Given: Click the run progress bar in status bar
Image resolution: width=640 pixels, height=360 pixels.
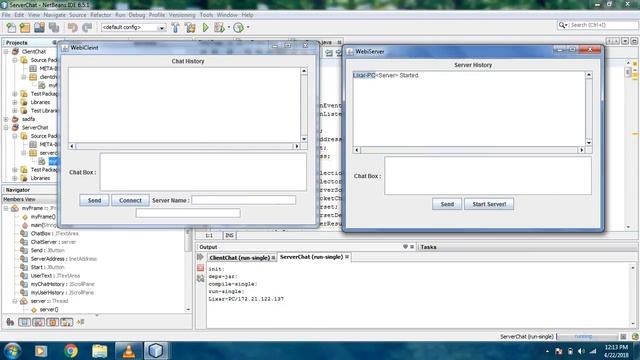Looking at the screenshot, I should click(x=587, y=337).
